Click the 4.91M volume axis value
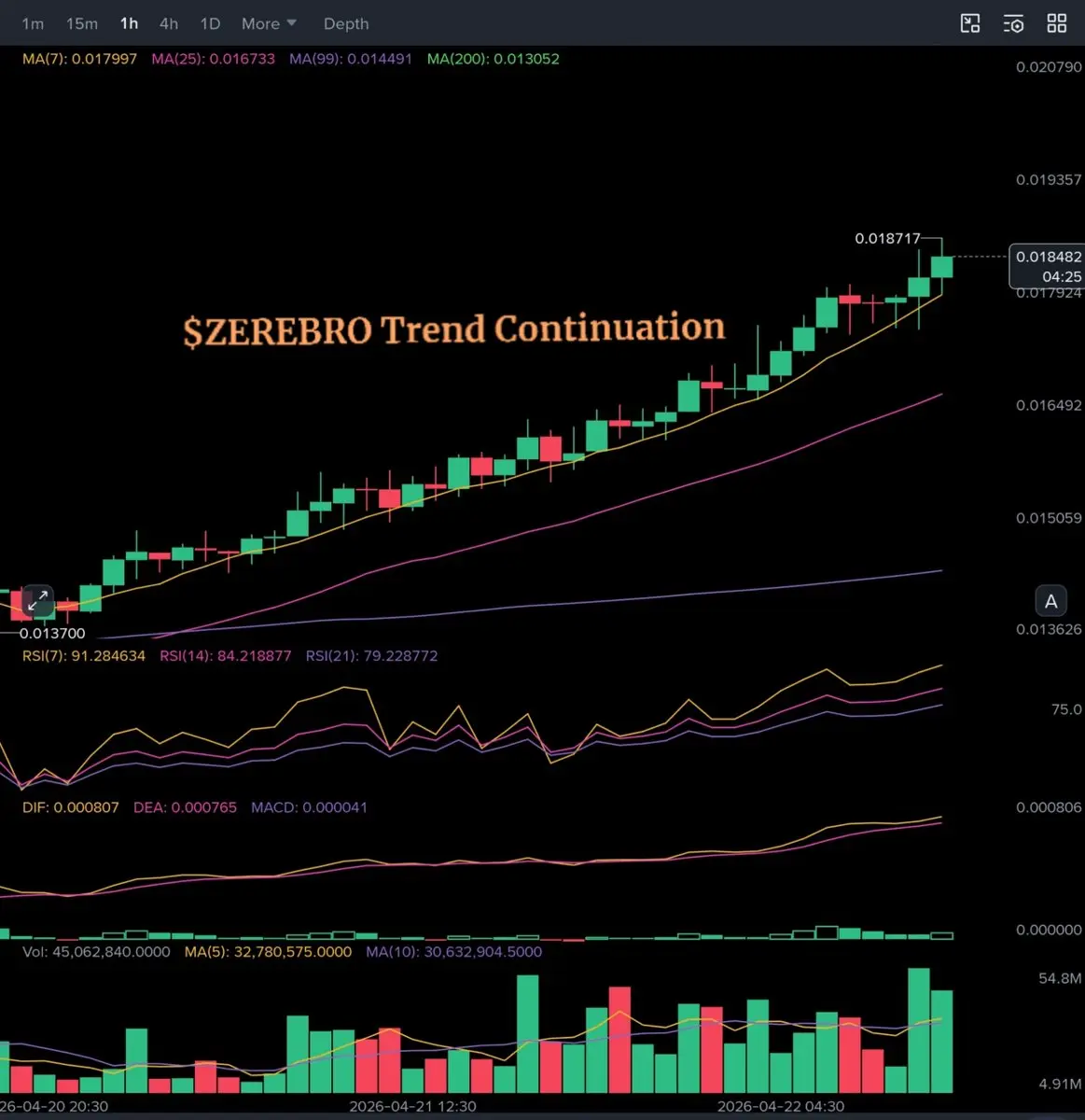Image resolution: width=1085 pixels, height=1120 pixels. click(x=1060, y=1085)
